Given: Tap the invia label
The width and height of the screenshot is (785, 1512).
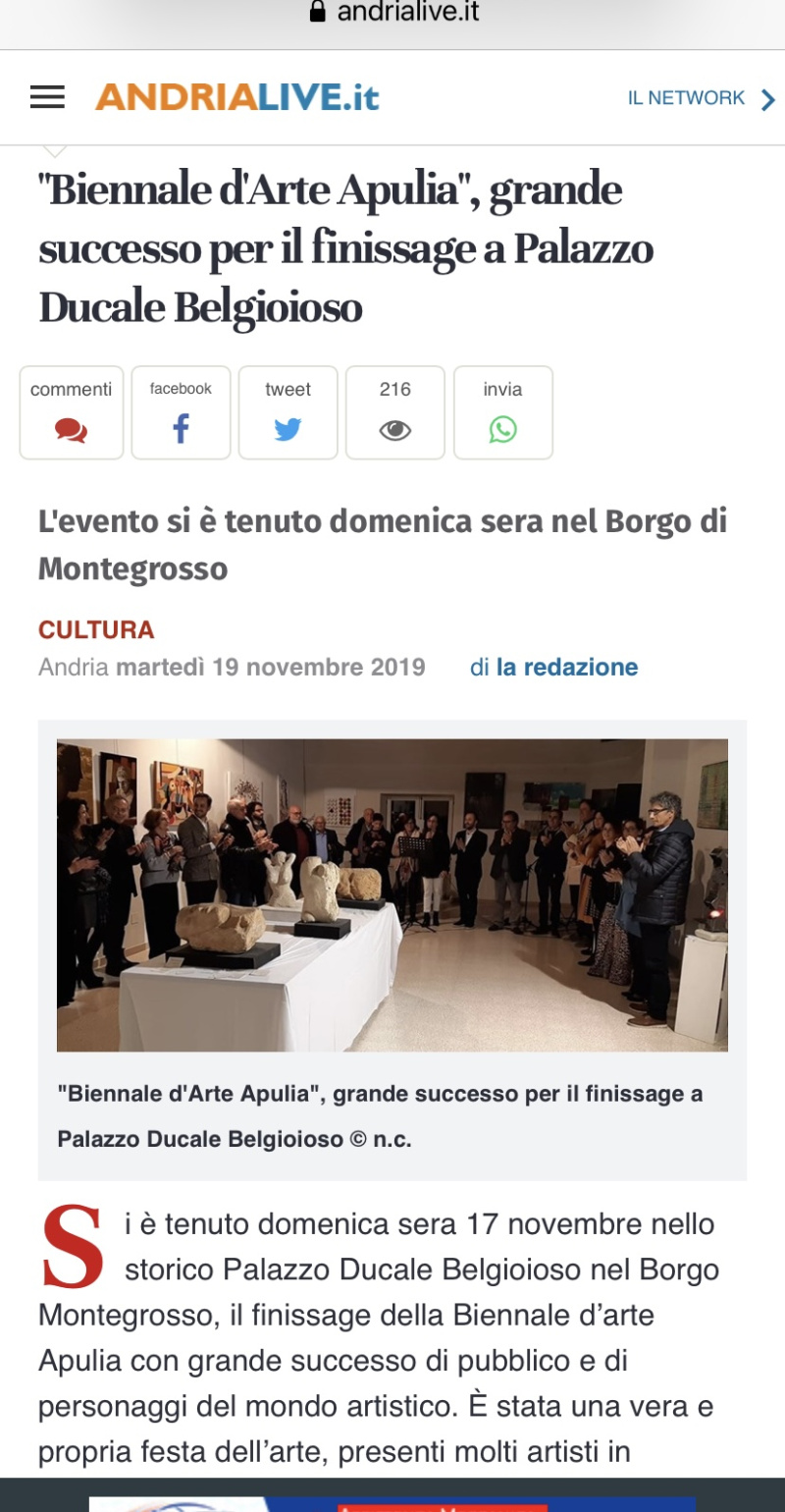Looking at the screenshot, I should [x=502, y=389].
